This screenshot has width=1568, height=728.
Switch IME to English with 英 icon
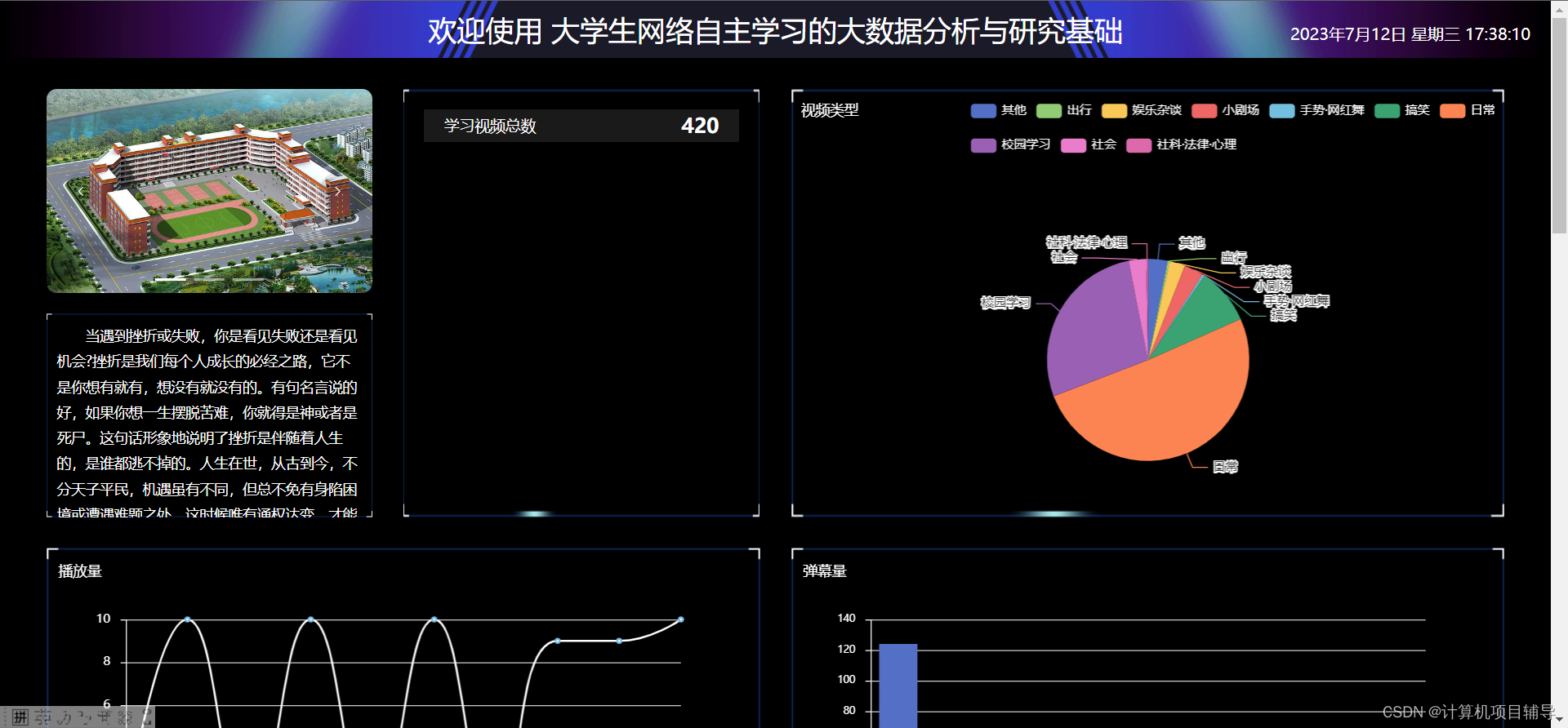click(x=42, y=717)
